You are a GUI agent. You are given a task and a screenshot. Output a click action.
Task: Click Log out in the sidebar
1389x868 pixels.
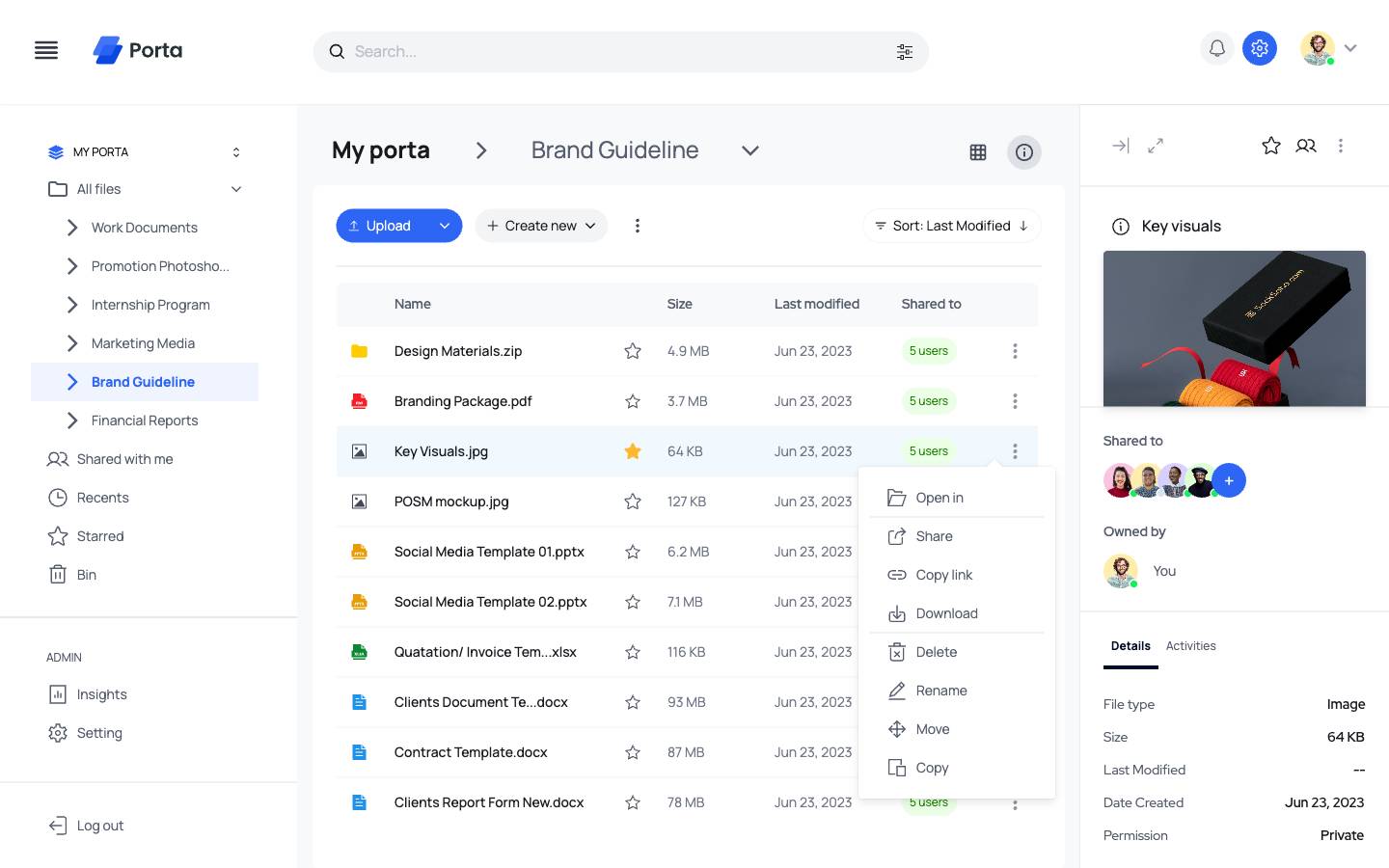(x=99, y=826)
